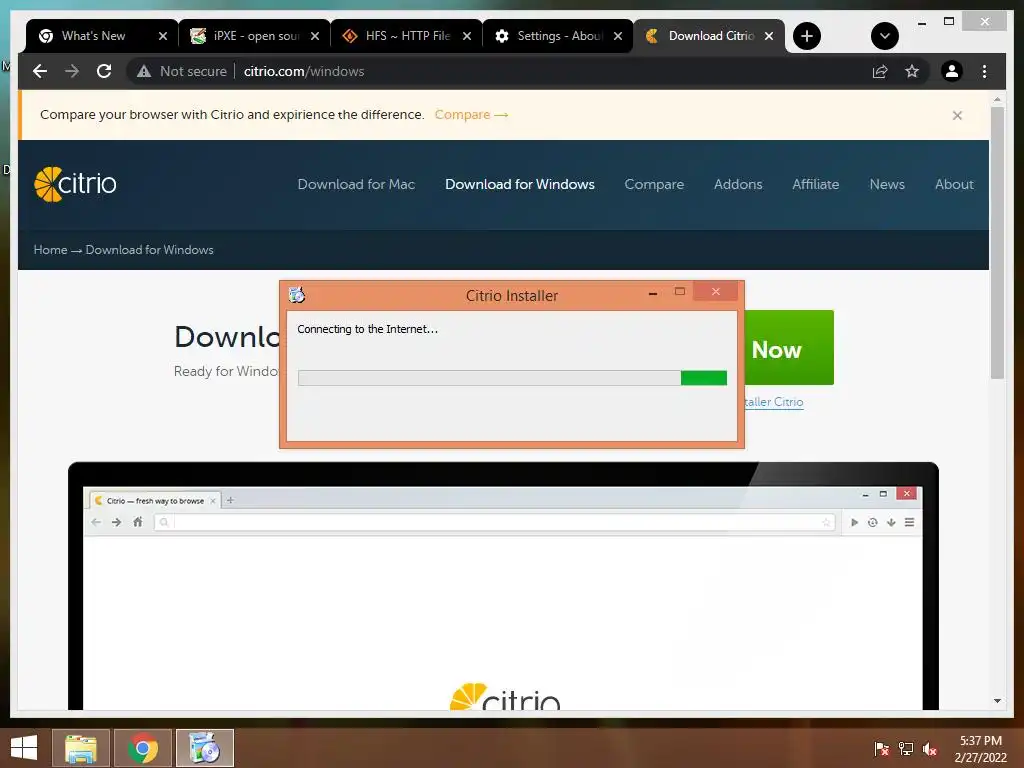The height and width of the screenshot is (768, 1024).
Task: Maximize the Chrome browser window
Action: coord(949,22)
